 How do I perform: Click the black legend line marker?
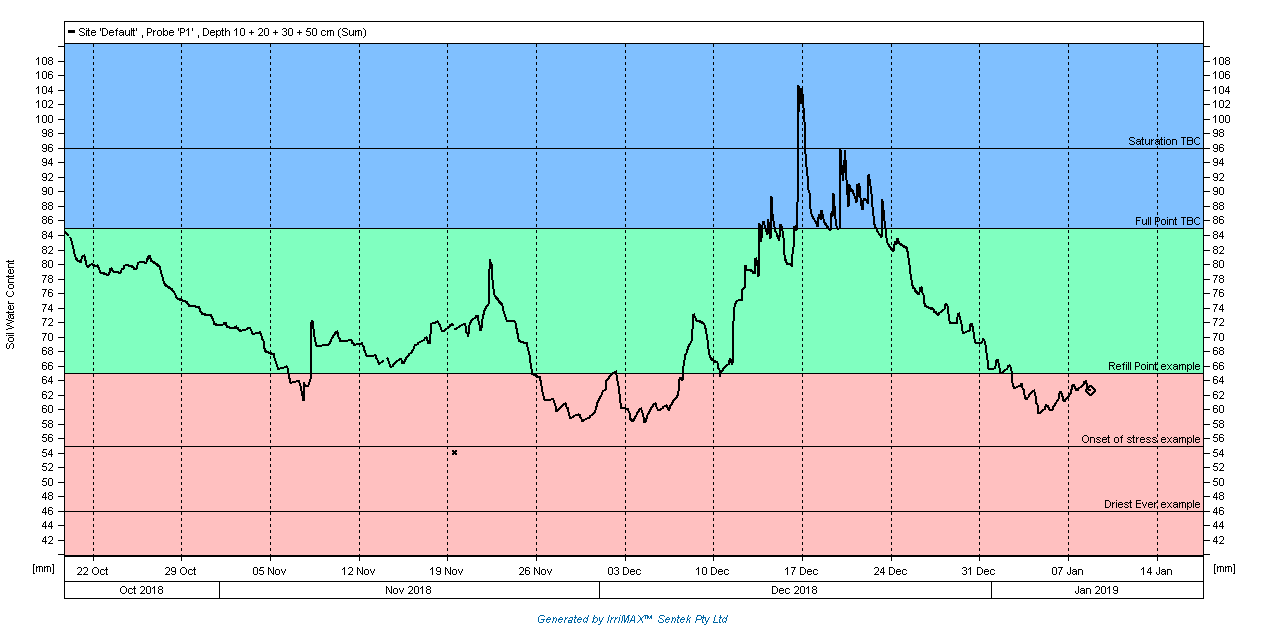70,32
